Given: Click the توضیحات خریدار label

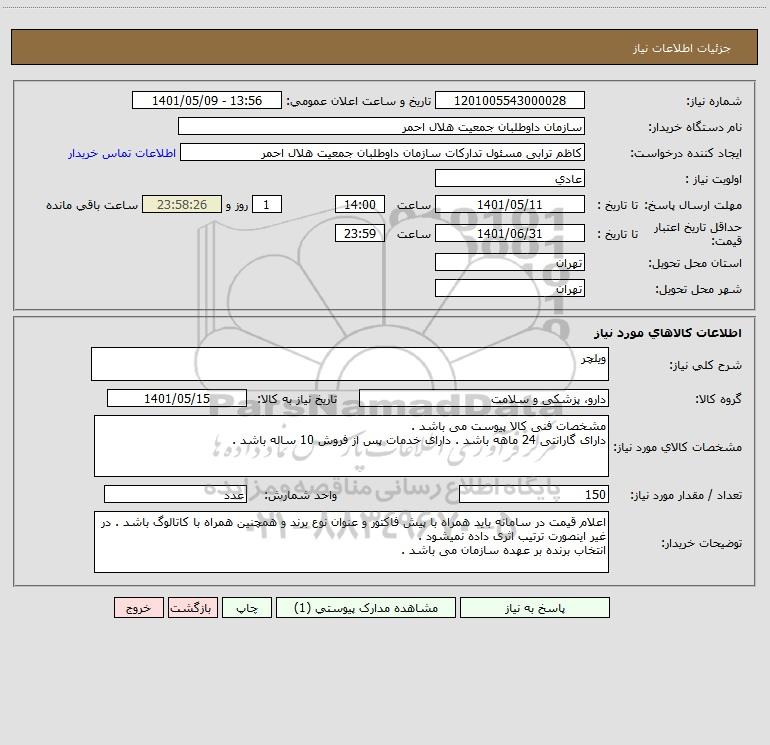Looking at the screenshot, I should (x=702, y=543).
